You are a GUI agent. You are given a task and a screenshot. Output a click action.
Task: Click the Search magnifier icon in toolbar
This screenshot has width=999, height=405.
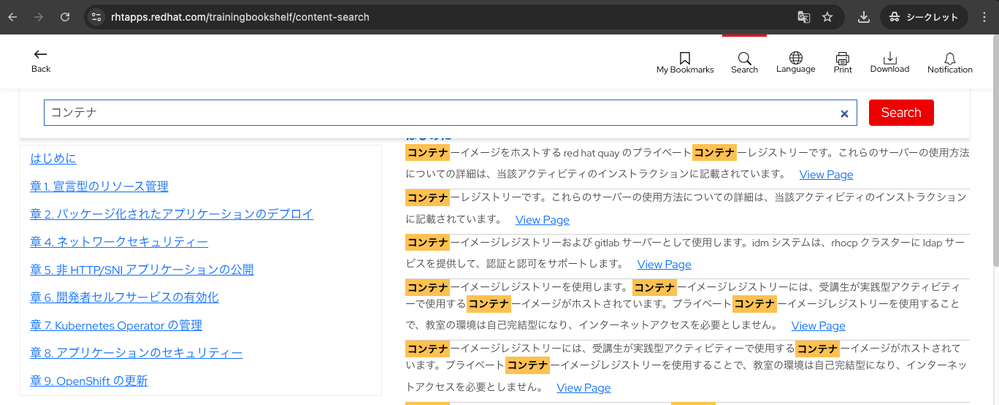click(x=744, y=59)
